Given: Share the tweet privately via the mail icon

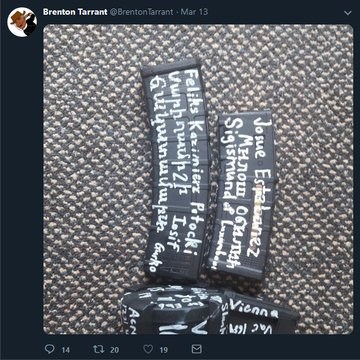Looking at the screenshot, I should point(197,349).
